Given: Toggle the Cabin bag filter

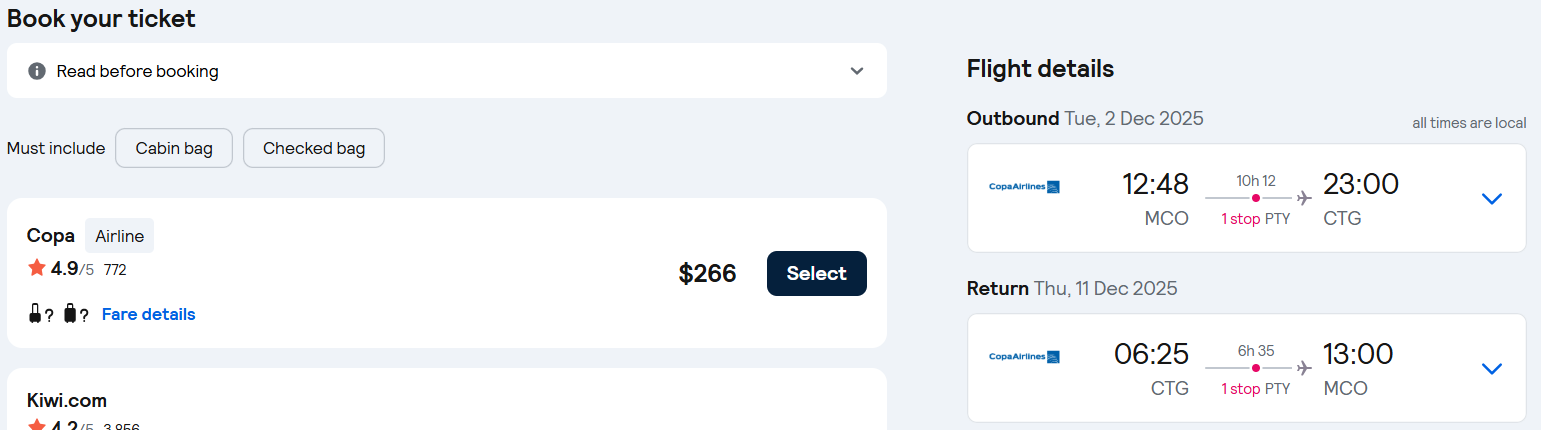Looking at the screenshot, I should point(174,148).
